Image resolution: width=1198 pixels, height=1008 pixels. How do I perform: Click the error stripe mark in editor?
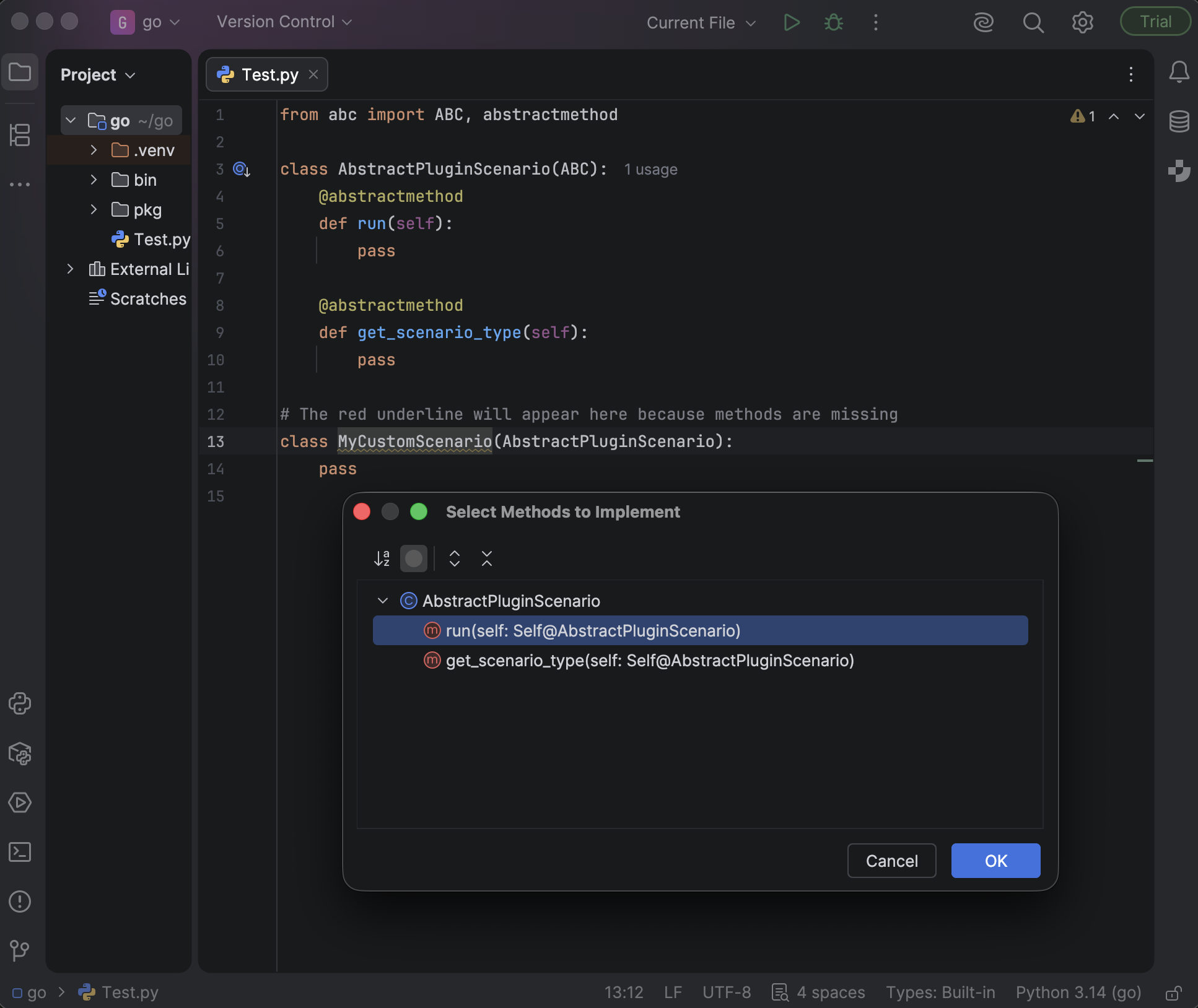[x=1145, y=461]
